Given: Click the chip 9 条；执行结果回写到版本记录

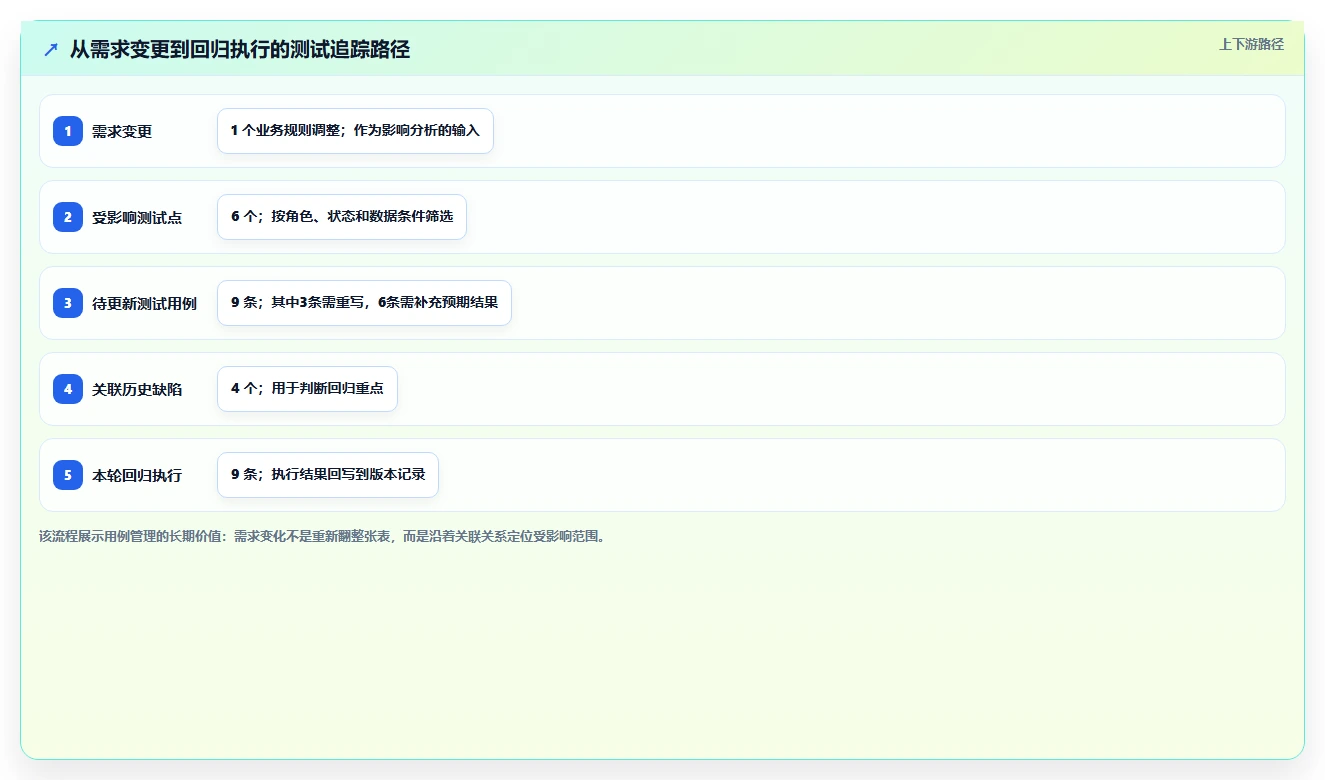Looking at the screenshot, I should pos(328,475).
